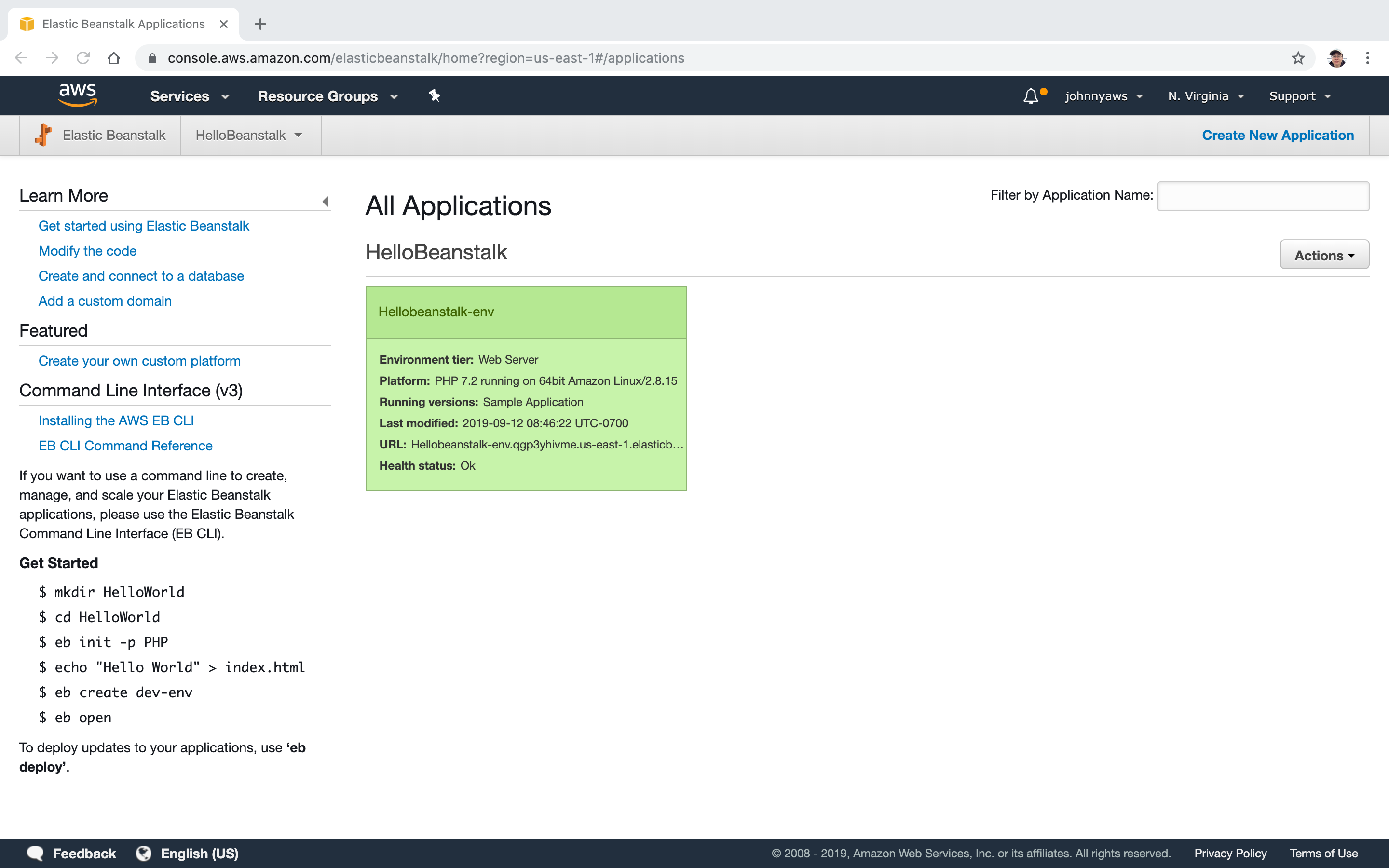This screenshot has height=868, width=1389.
Task: Open the HelloBeanstalk application dropdown
Action: point(249,135)
